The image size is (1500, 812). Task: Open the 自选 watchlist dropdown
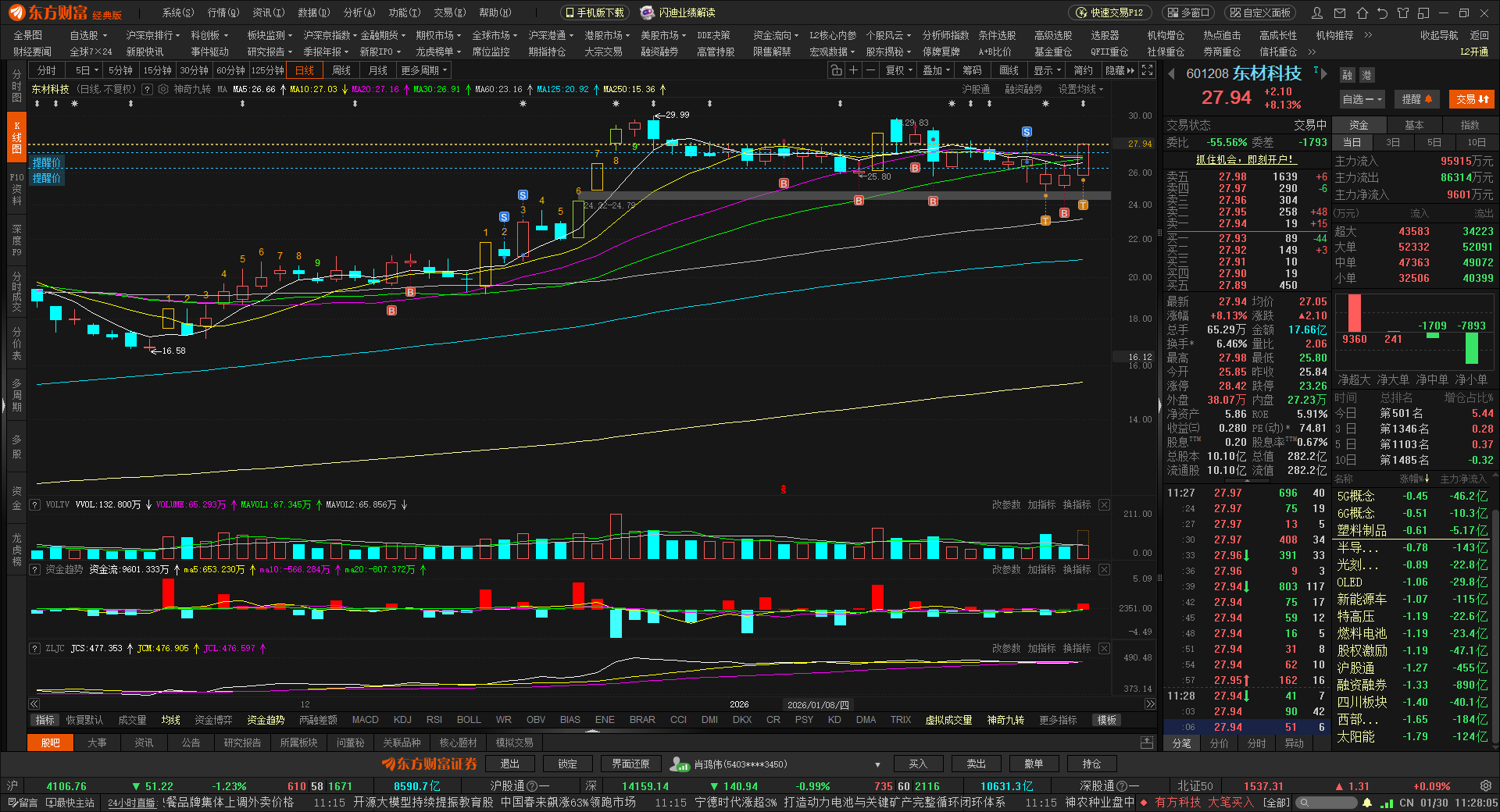point(1362,99)
